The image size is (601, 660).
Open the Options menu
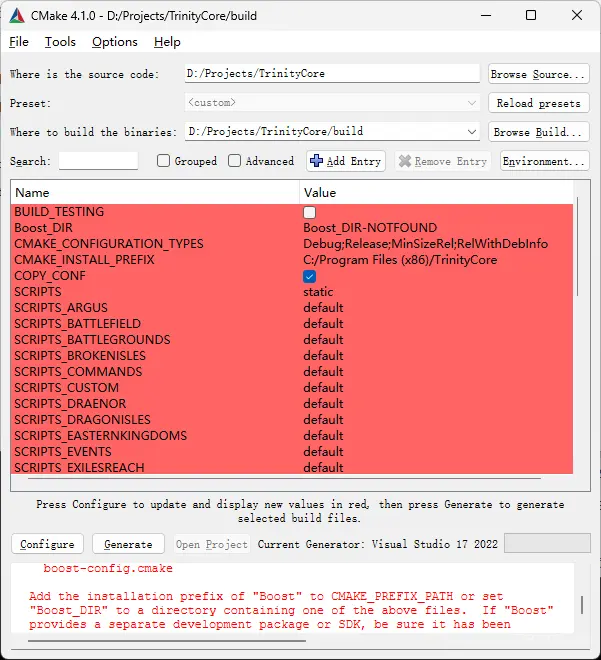coord(115,42)
